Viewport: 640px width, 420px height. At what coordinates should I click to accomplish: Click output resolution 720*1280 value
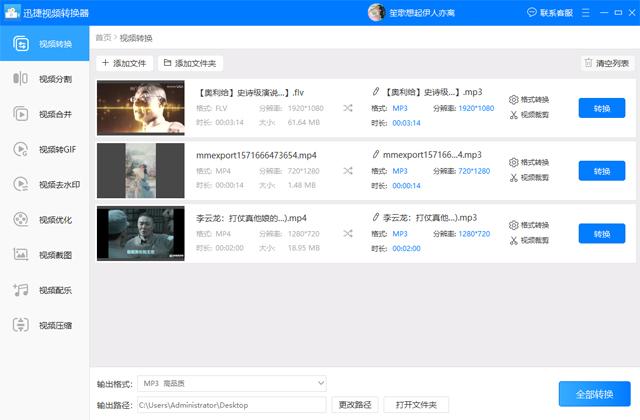(474, 171)
